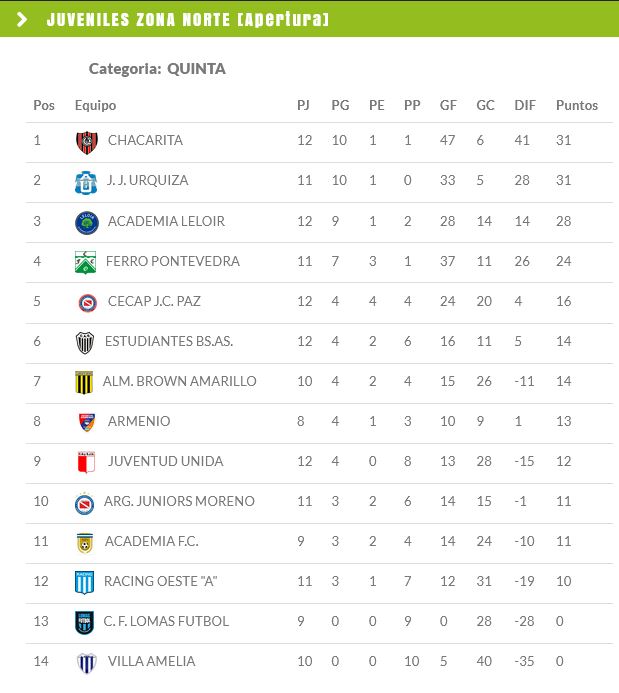Viewport: 619px width, 693px height.
Task: Click the Villa Amelia team crest
Action: pos(87,662)
